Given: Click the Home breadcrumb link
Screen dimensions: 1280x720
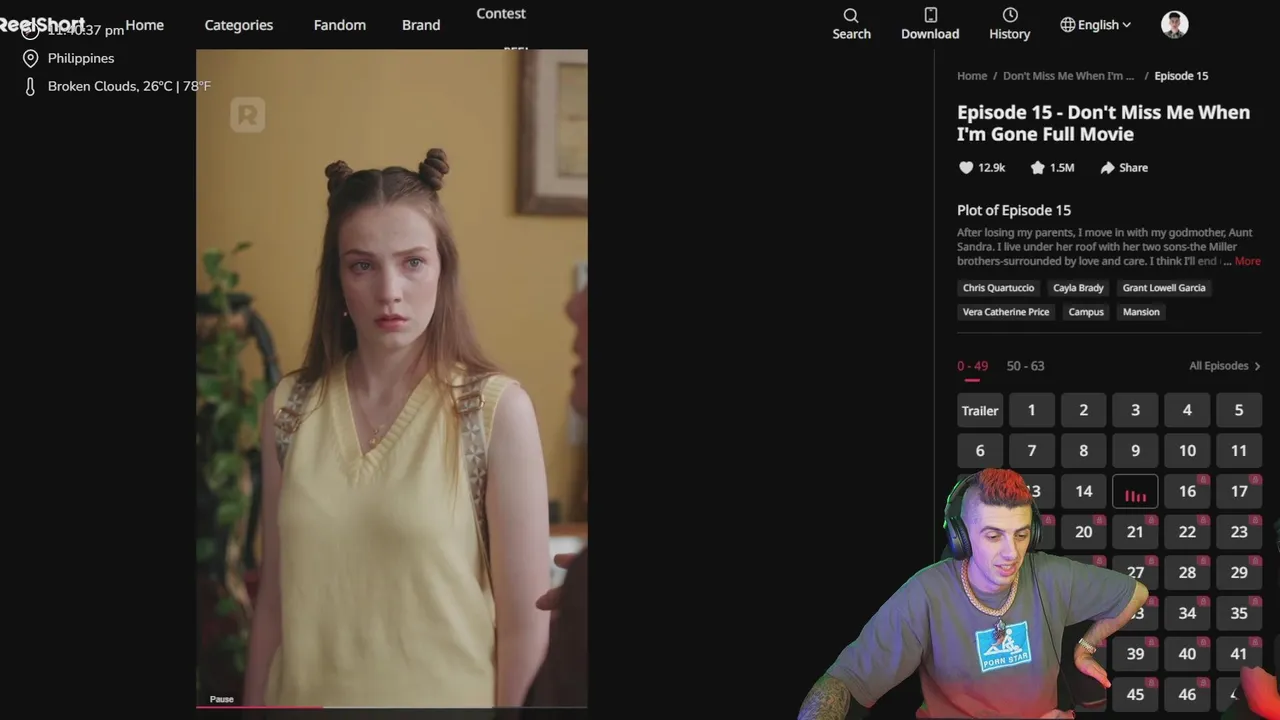Looking at the screenshot, I should pos(972,76).
